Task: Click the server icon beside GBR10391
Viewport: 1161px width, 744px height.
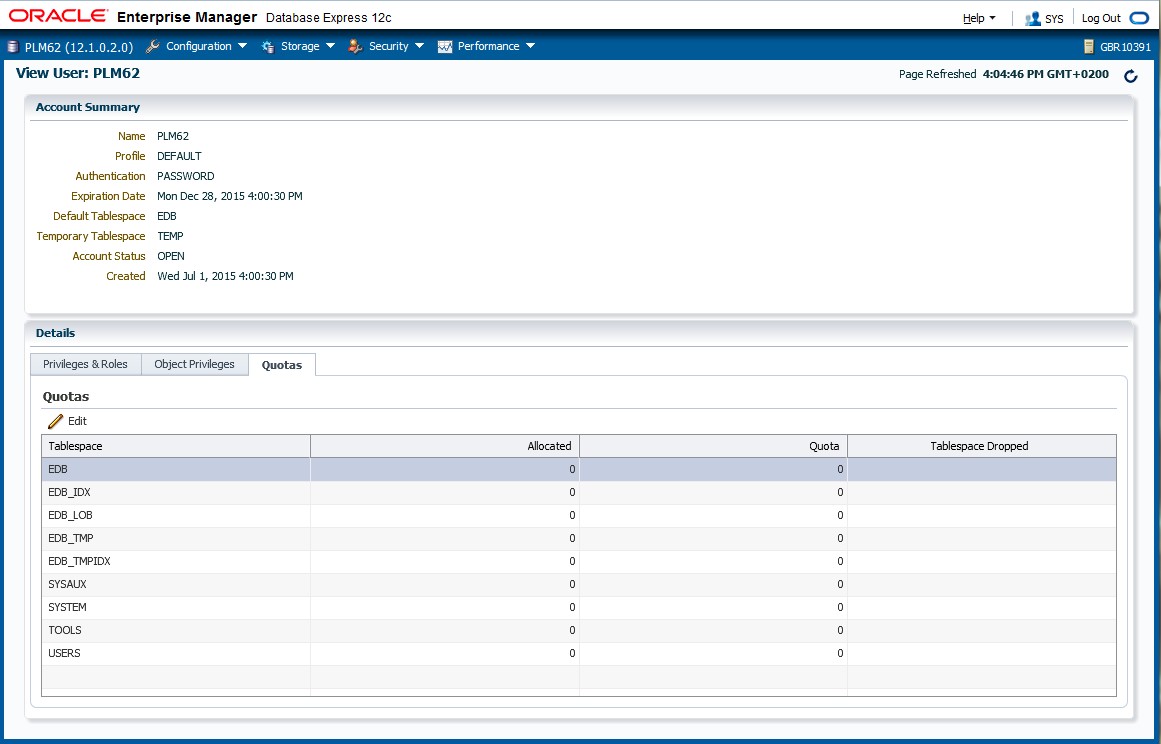Action: tap(1088, 47)
